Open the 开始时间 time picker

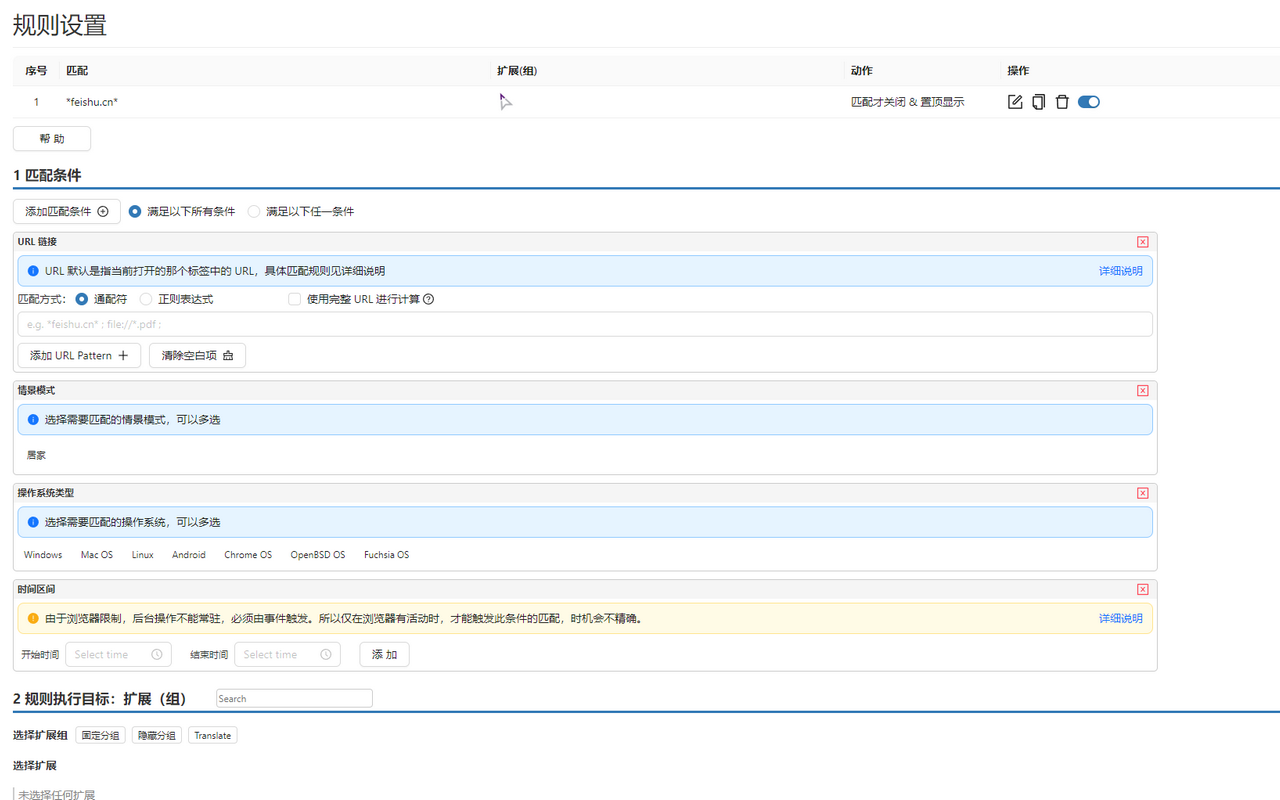coord(118,654)
